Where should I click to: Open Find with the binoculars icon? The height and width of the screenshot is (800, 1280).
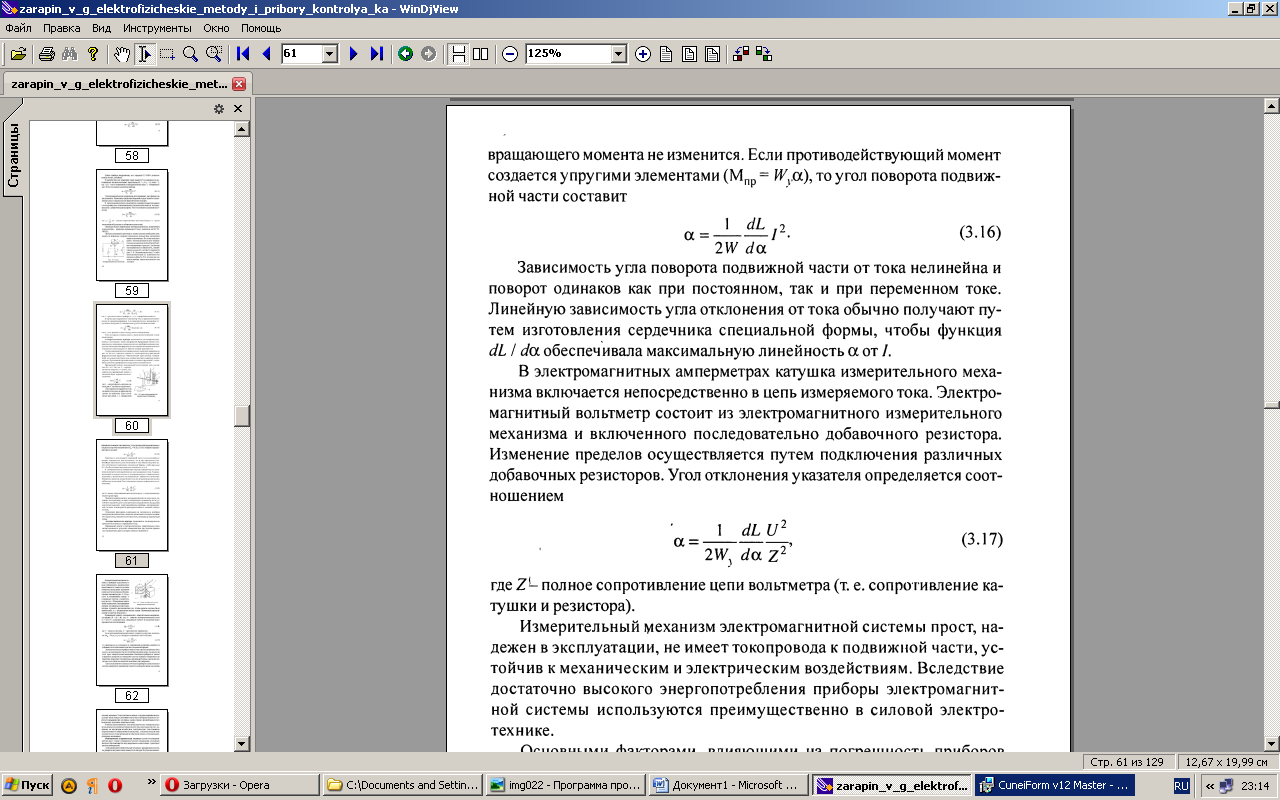(69, 54)
